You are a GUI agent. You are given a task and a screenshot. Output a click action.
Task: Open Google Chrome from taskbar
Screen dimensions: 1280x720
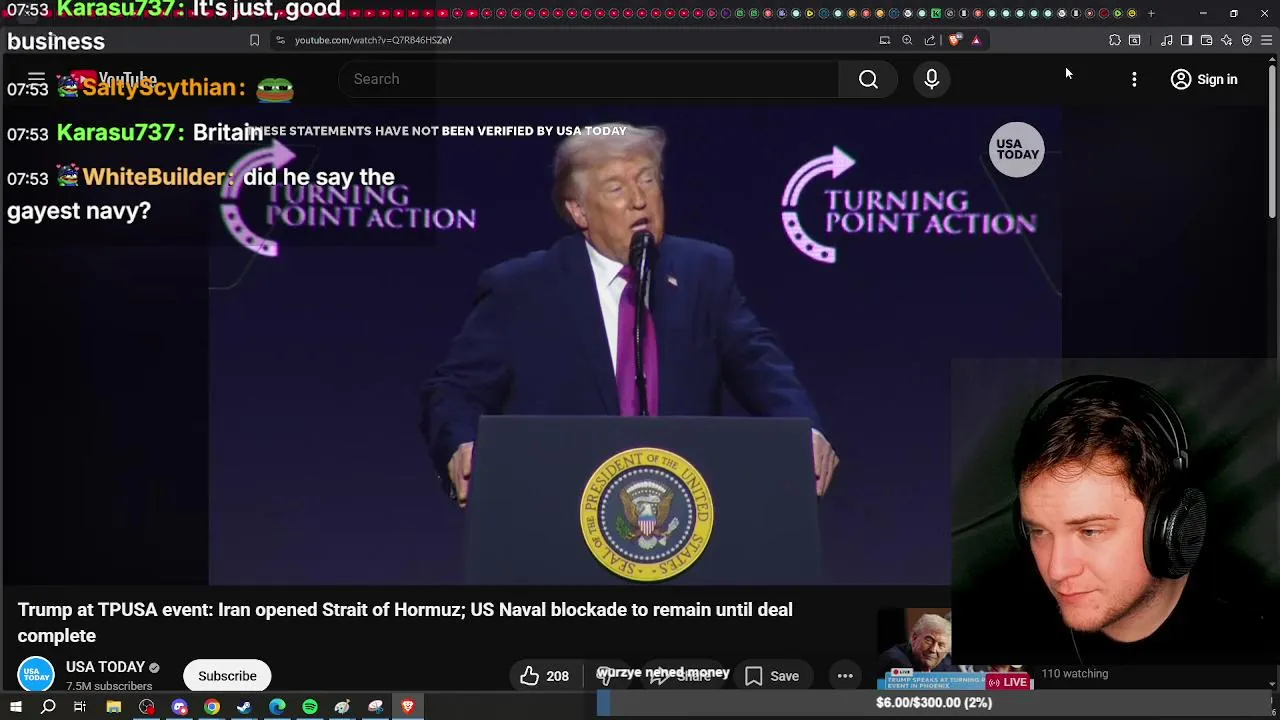point(212,707)
